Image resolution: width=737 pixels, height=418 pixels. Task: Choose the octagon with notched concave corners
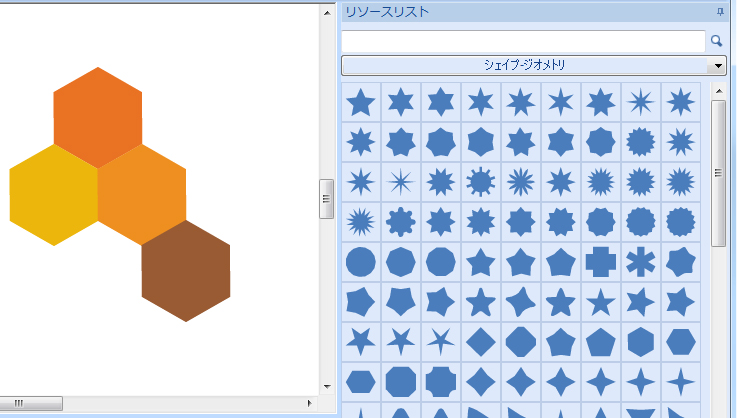coord(440,381)
